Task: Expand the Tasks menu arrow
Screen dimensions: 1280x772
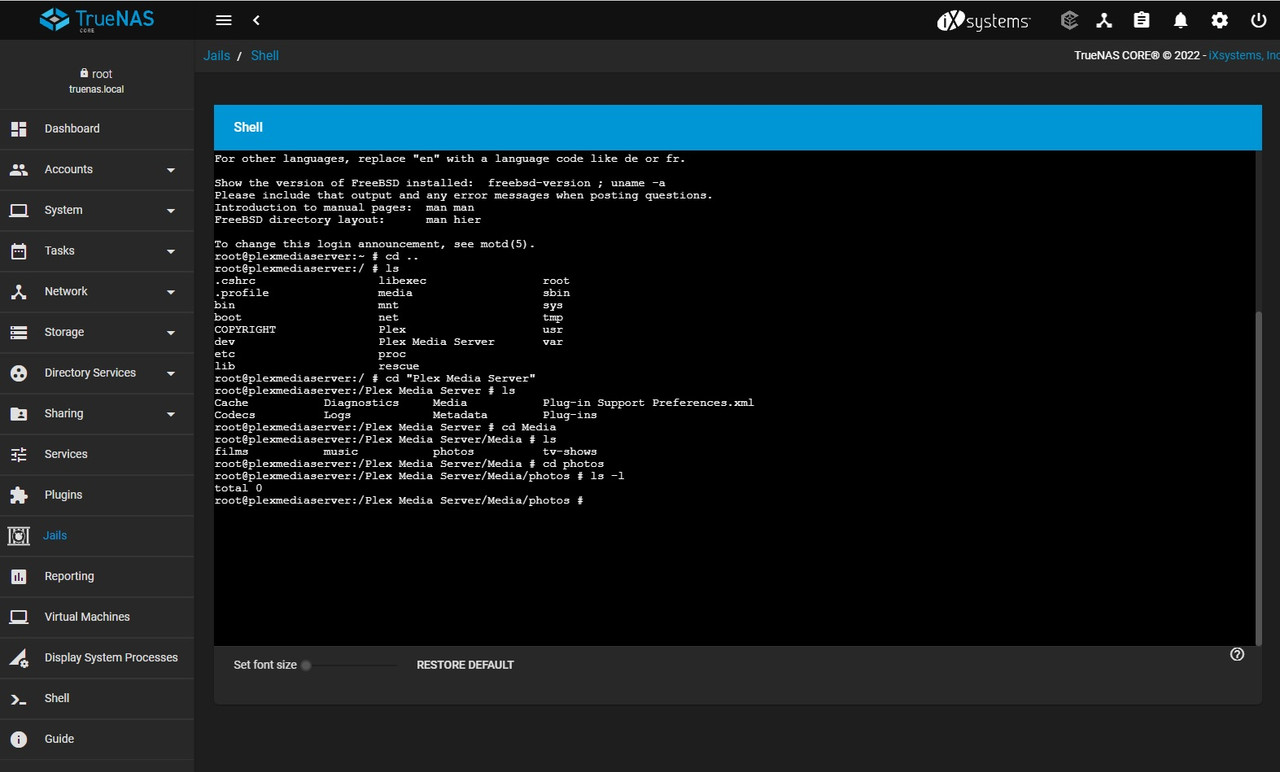Action: click(x=171, y=251)
